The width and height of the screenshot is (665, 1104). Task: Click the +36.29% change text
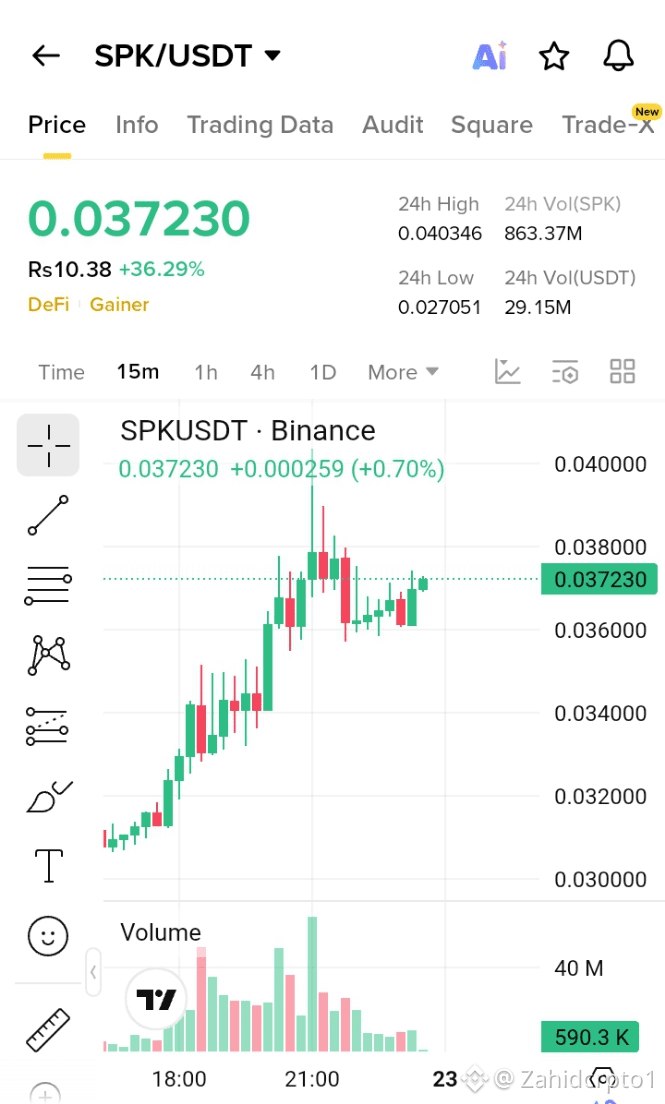(161, 269)
